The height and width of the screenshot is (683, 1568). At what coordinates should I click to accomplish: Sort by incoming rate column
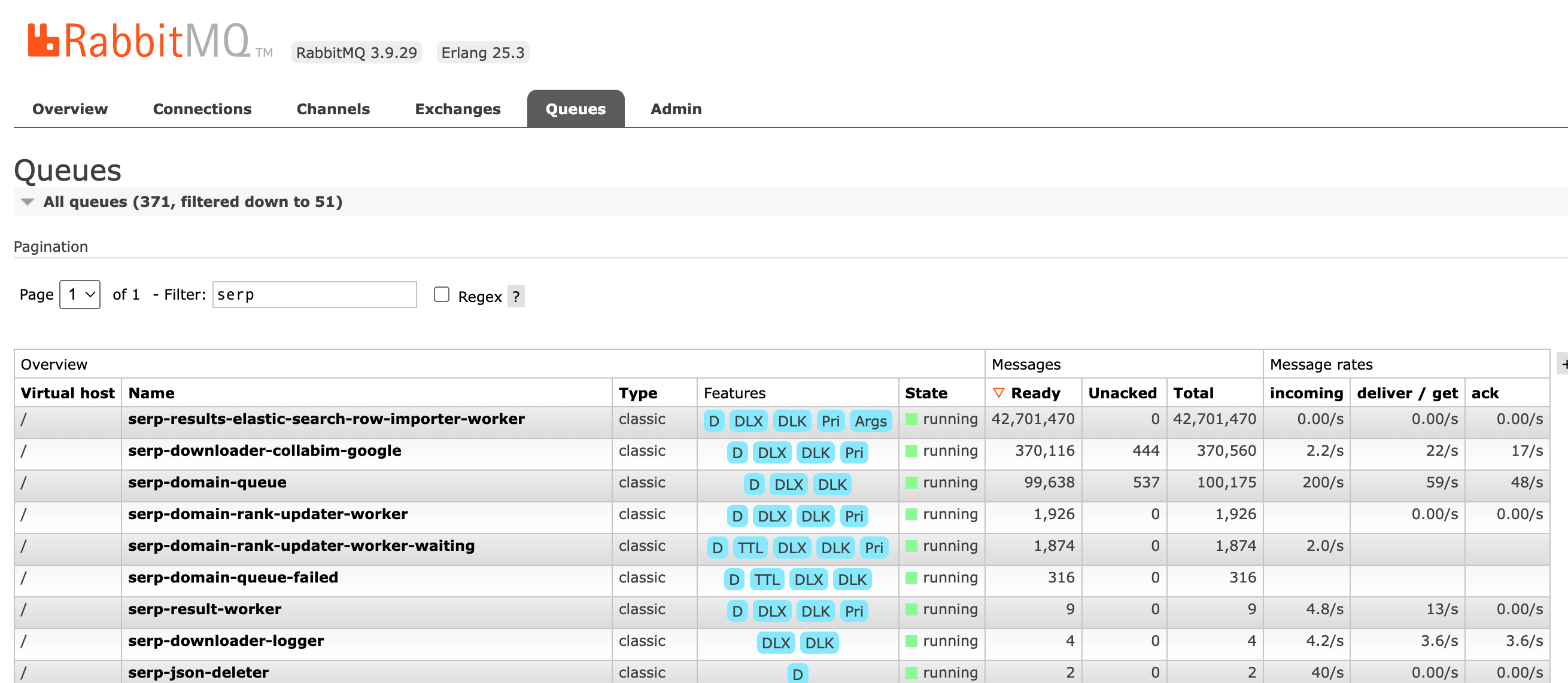pos(1306,393)
